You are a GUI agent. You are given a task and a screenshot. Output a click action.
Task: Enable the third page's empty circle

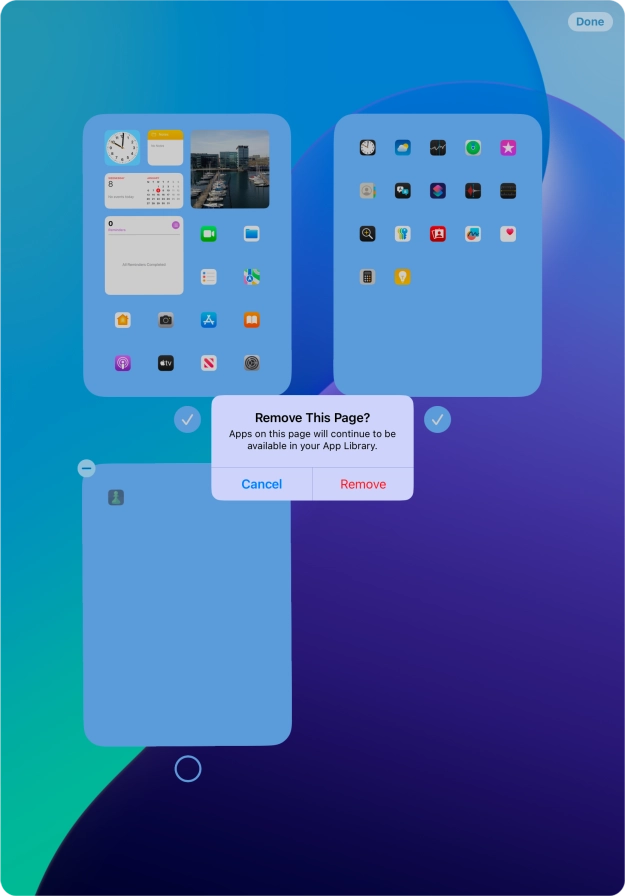pyautogui.click(x=188, y=769)
